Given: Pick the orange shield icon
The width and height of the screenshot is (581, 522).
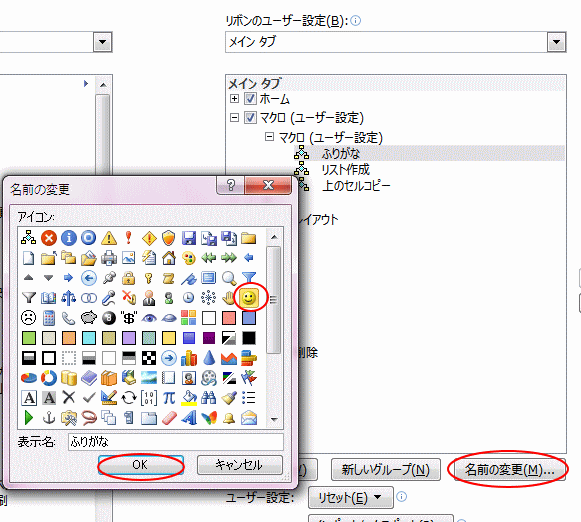Looking at the screenshot, I should coord(169,238).
